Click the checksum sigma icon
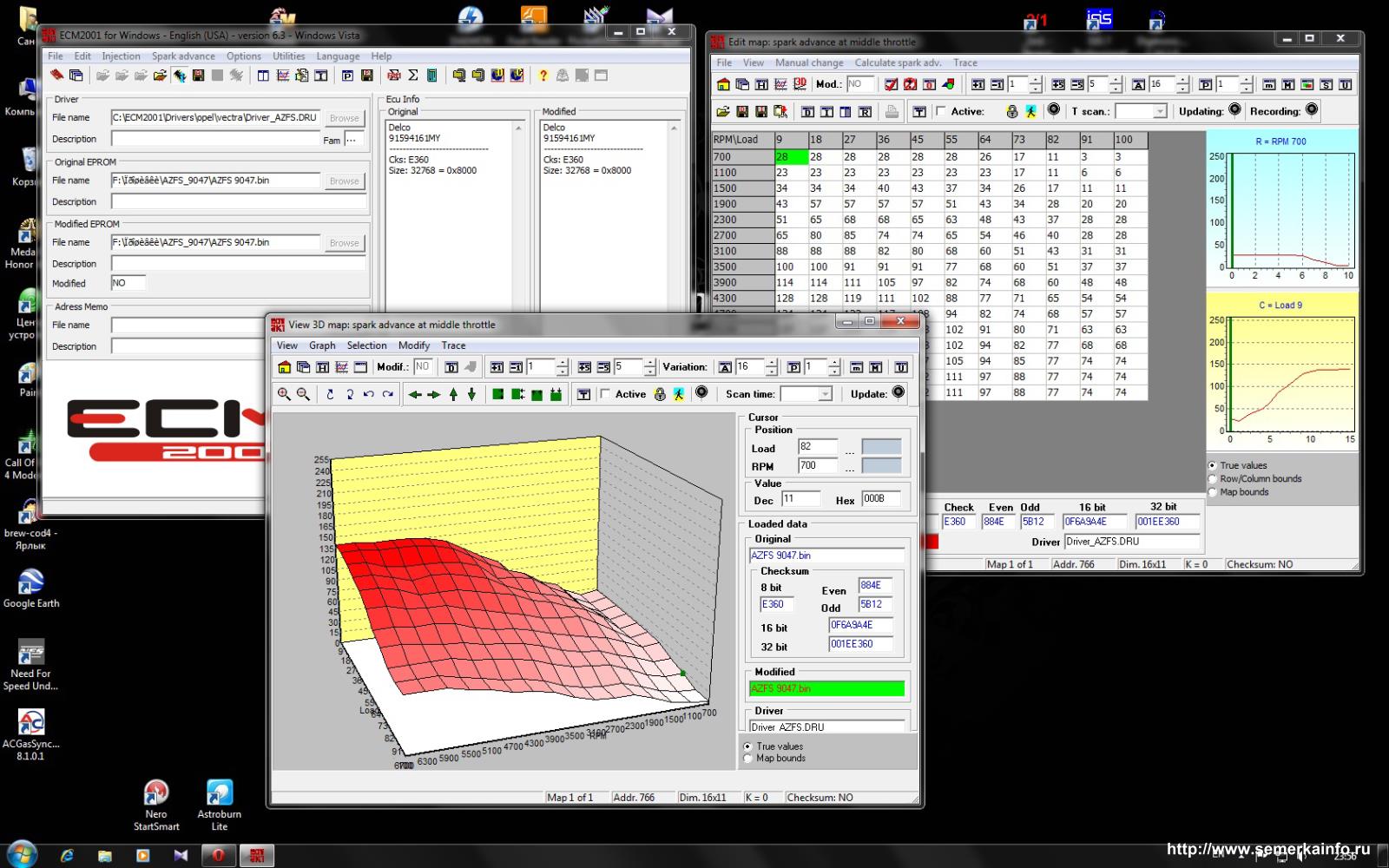 click(413, 76)
